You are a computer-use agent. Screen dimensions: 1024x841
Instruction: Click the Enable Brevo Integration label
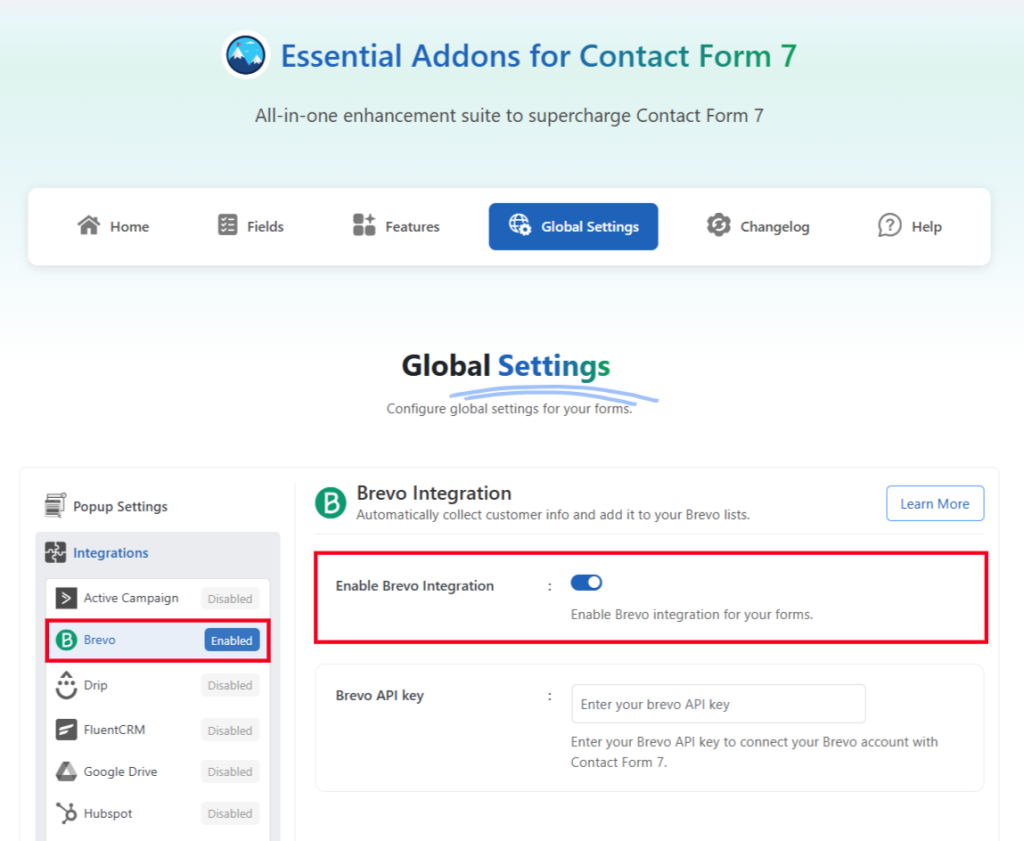click(415, 586)
